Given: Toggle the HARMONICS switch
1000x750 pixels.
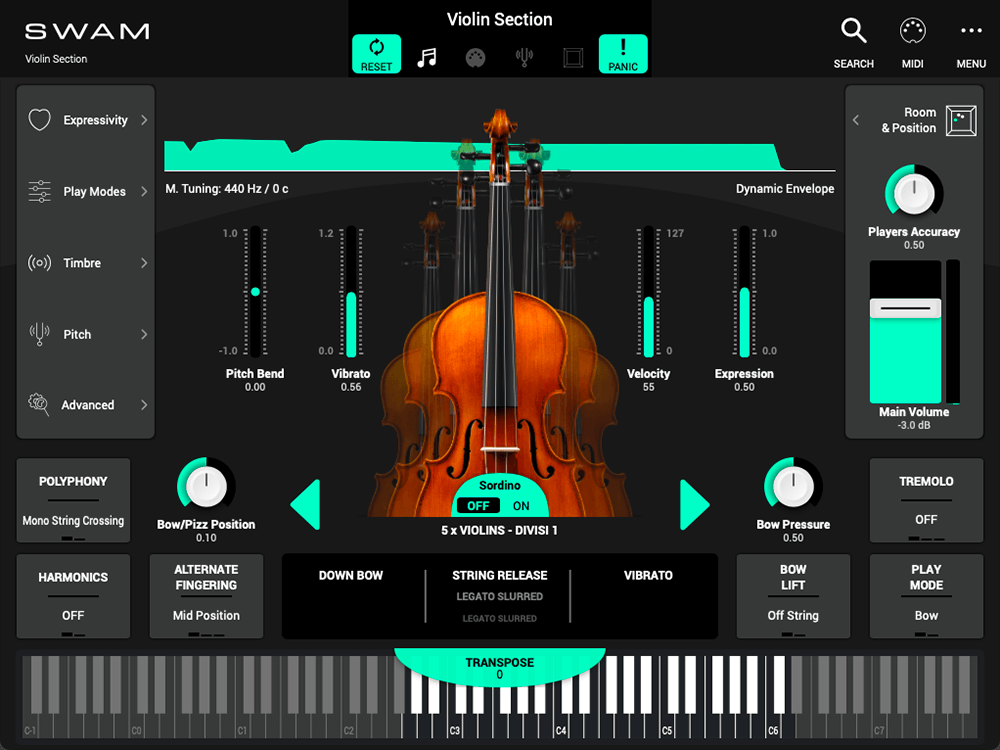Looking at the screenshot, I should (73, 596).
